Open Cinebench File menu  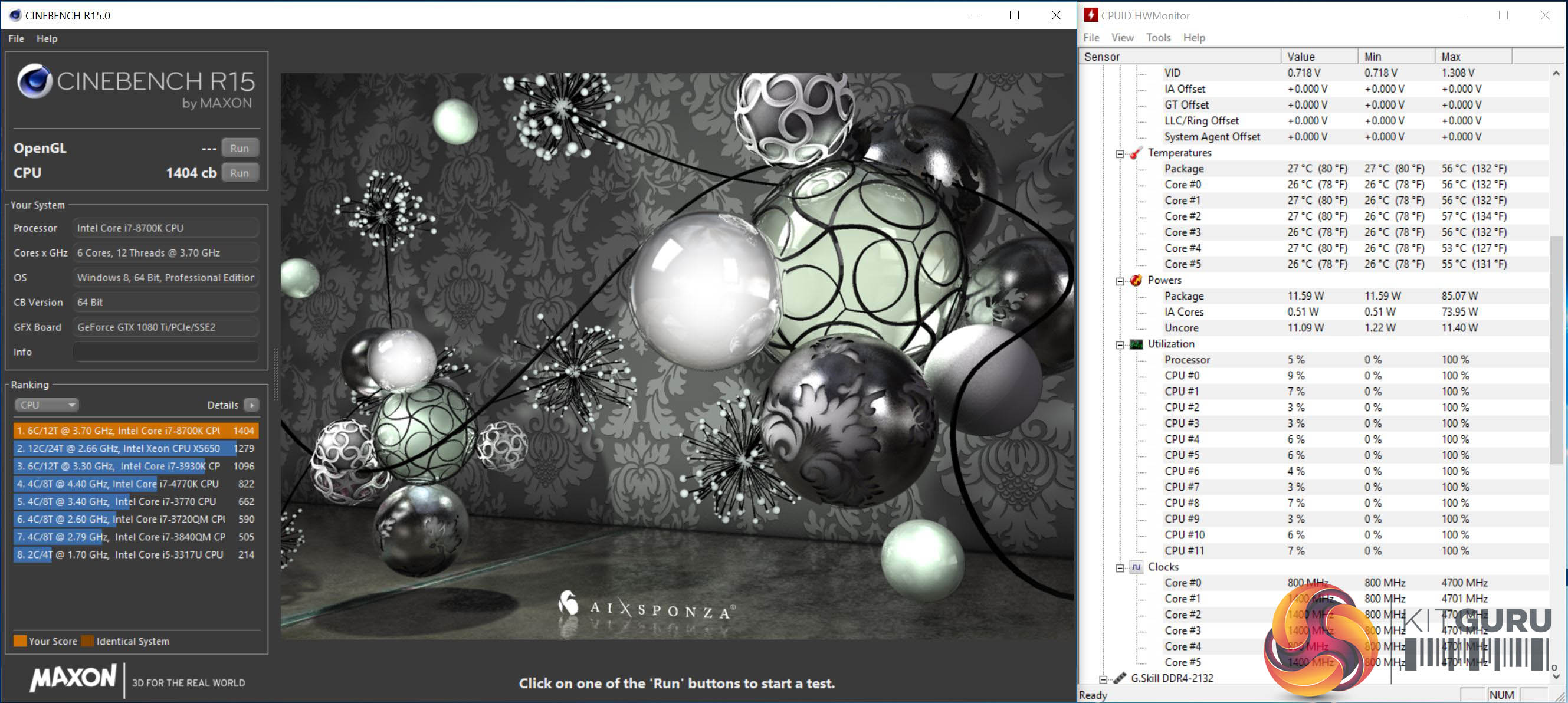point(16,39)
